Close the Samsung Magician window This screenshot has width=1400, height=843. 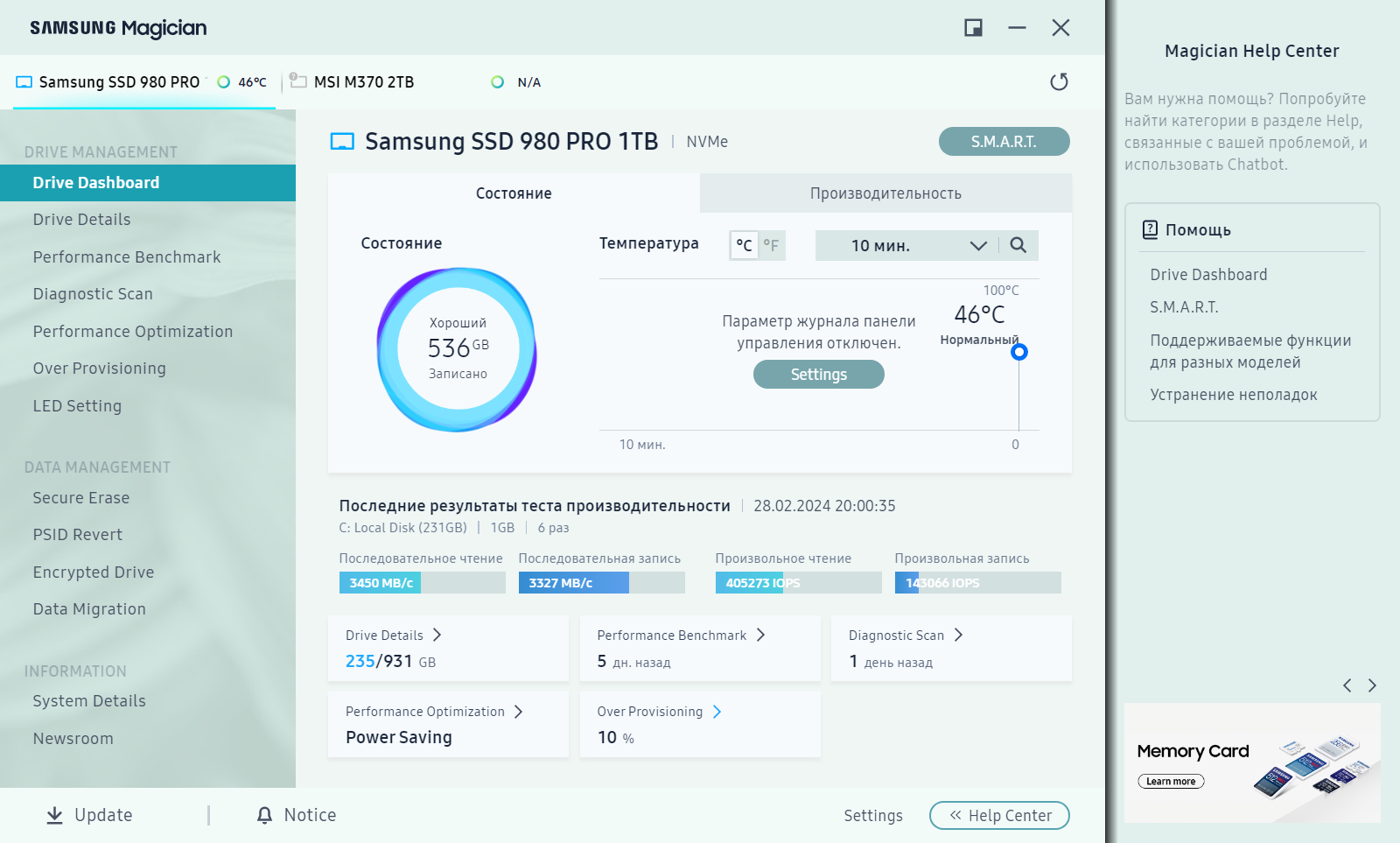click(x=1060, y=28)
